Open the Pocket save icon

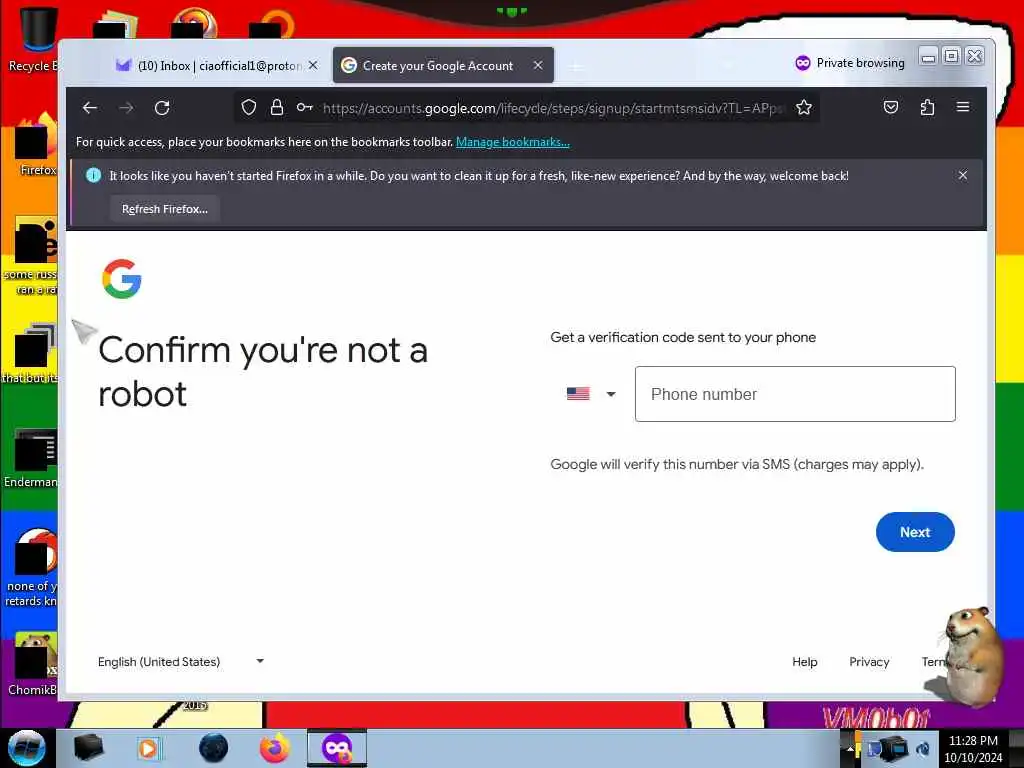pos(891,107)
